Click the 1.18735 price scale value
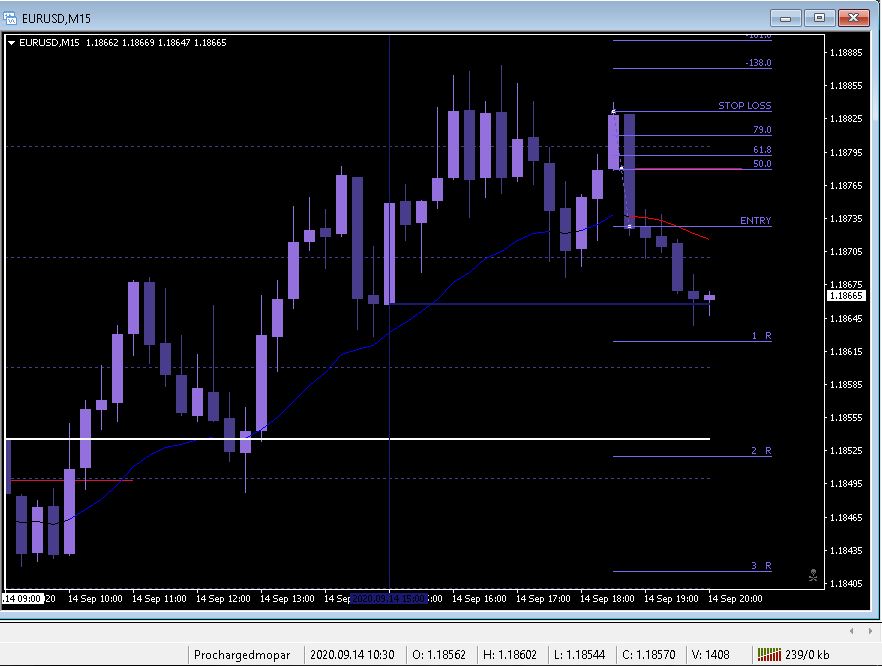The height and width of the screenshot is (666, 882). (846, 218)
